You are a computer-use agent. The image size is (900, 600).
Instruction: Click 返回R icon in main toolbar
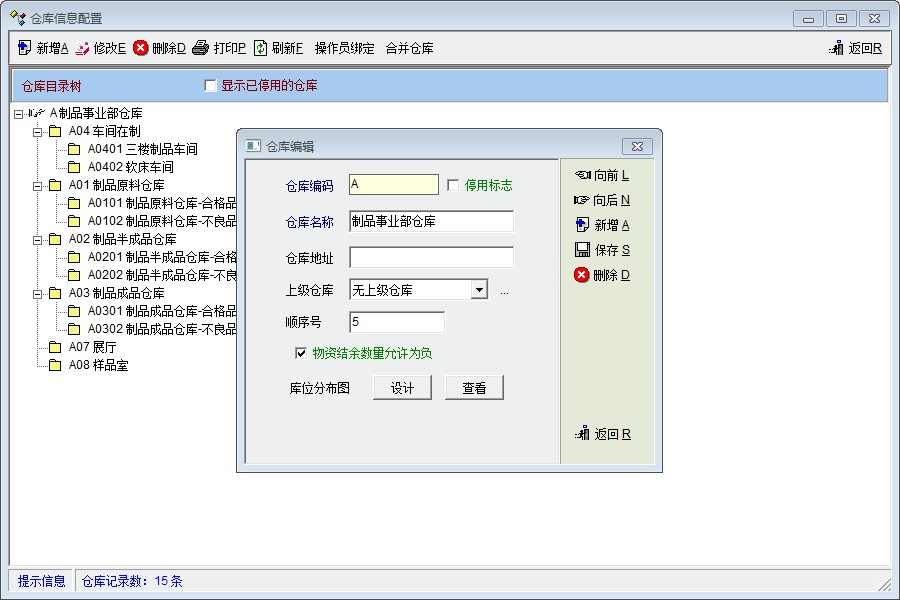pos(836,48)
